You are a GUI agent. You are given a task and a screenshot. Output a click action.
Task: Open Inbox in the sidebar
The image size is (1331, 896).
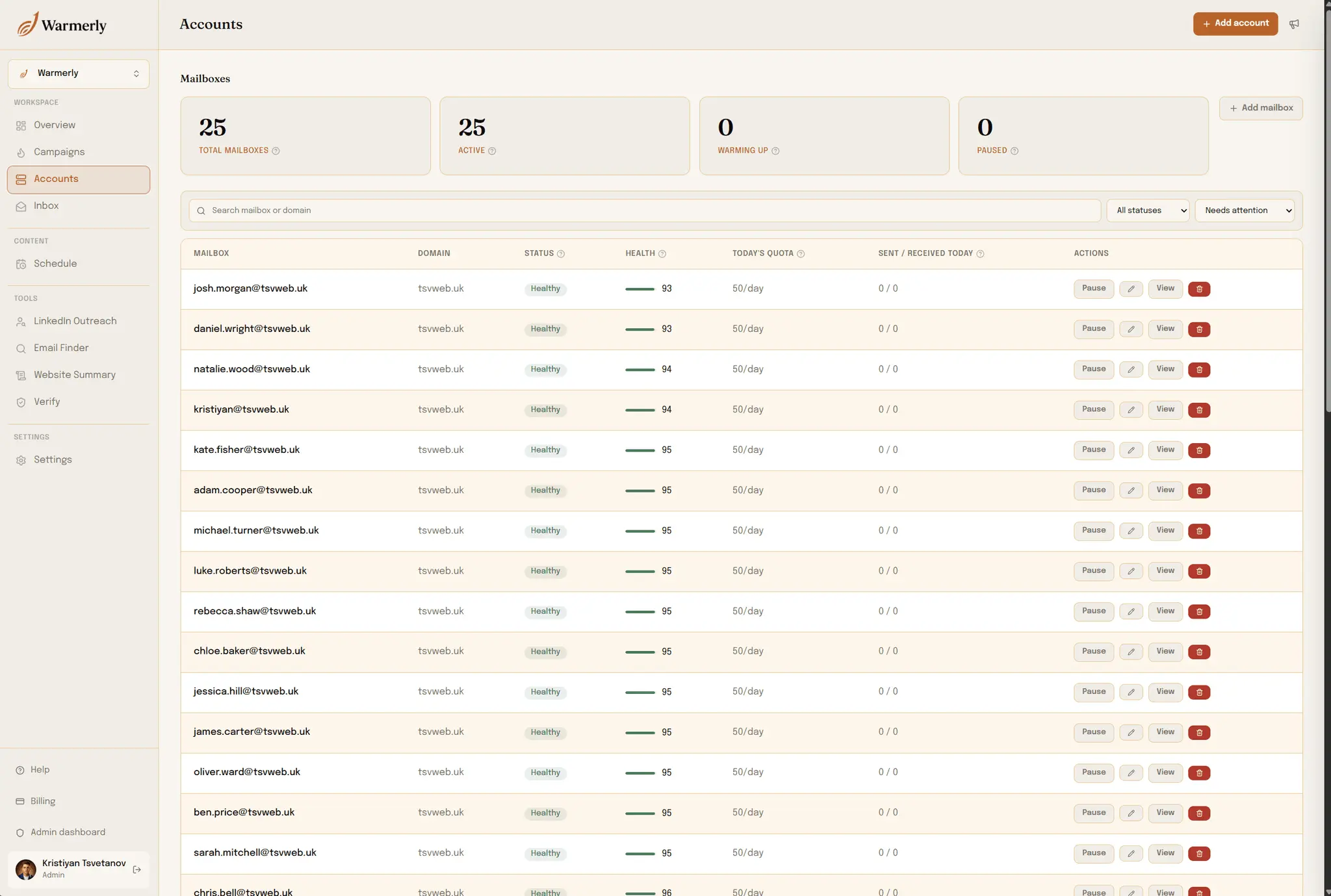pyautogui.click(x=79, y=206)
